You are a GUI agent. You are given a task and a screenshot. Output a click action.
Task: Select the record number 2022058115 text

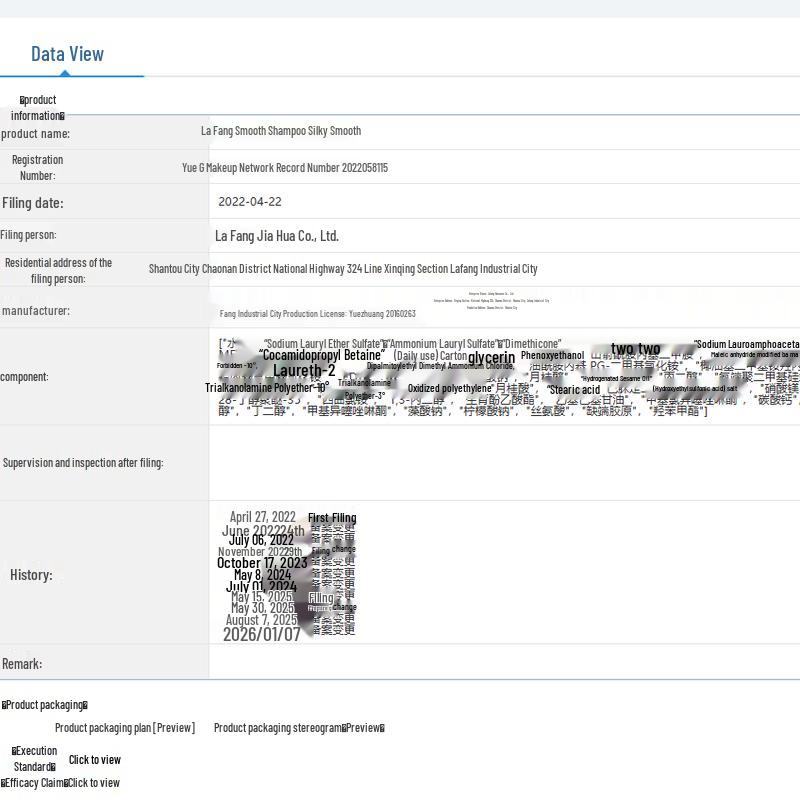[x=284, y=168]
